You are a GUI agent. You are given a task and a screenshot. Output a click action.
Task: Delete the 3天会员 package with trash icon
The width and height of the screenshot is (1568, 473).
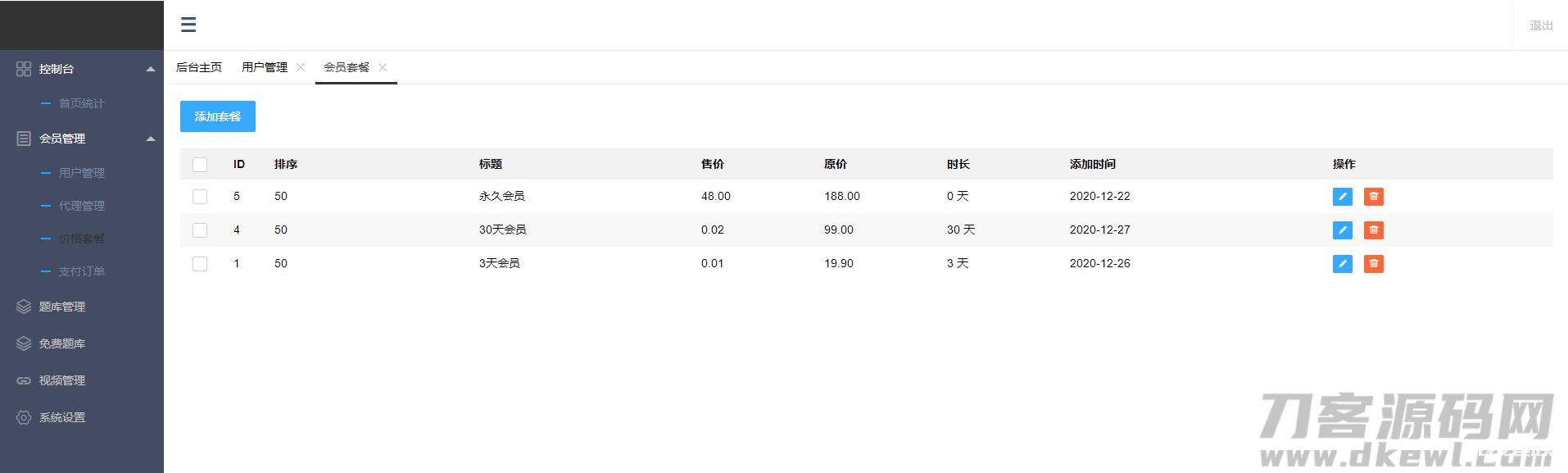[x=1373, y=264]
